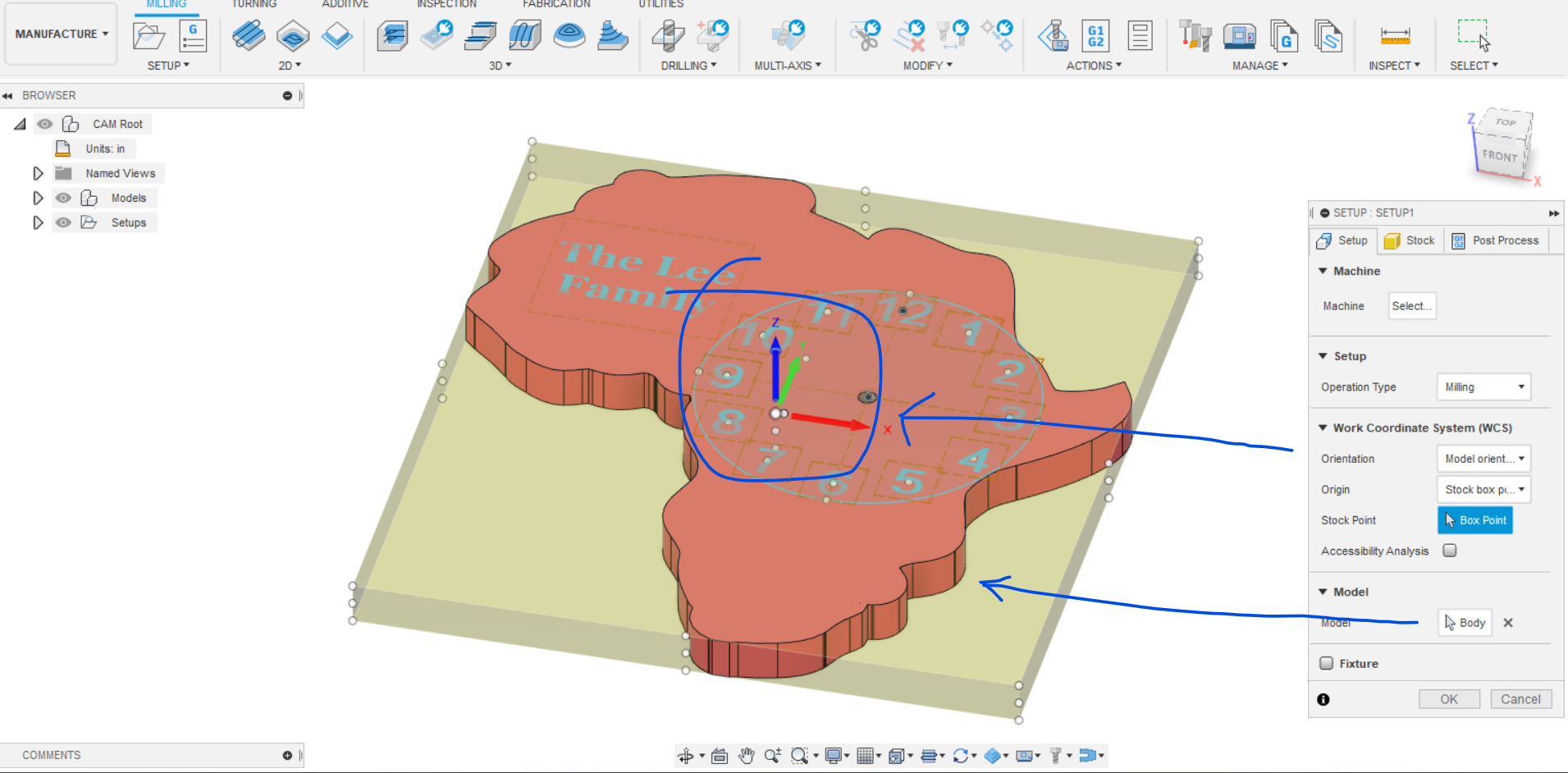The height and width of the screenshot is (773, 1568).
Task: Click the Zoom magnifier plus-minus tool
Action: (772, 756)
